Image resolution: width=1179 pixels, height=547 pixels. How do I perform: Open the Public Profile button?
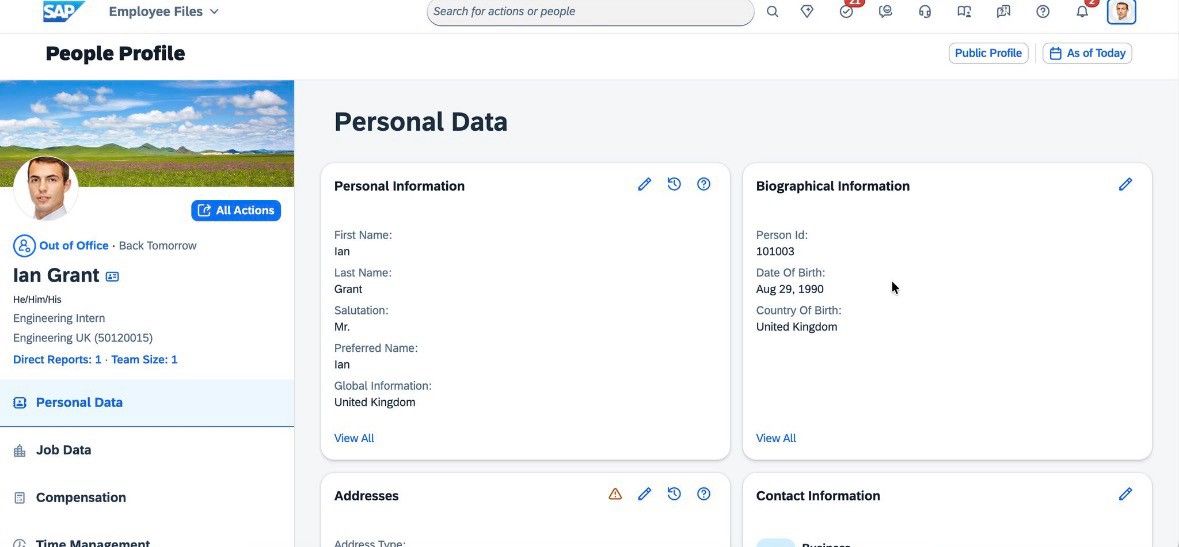[988, 53]
